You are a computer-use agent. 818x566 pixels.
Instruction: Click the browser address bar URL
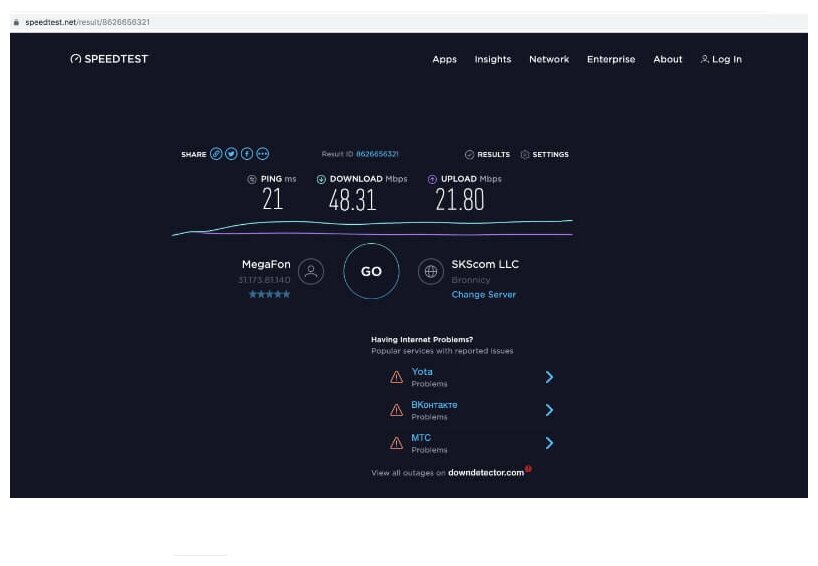(88, 22)
